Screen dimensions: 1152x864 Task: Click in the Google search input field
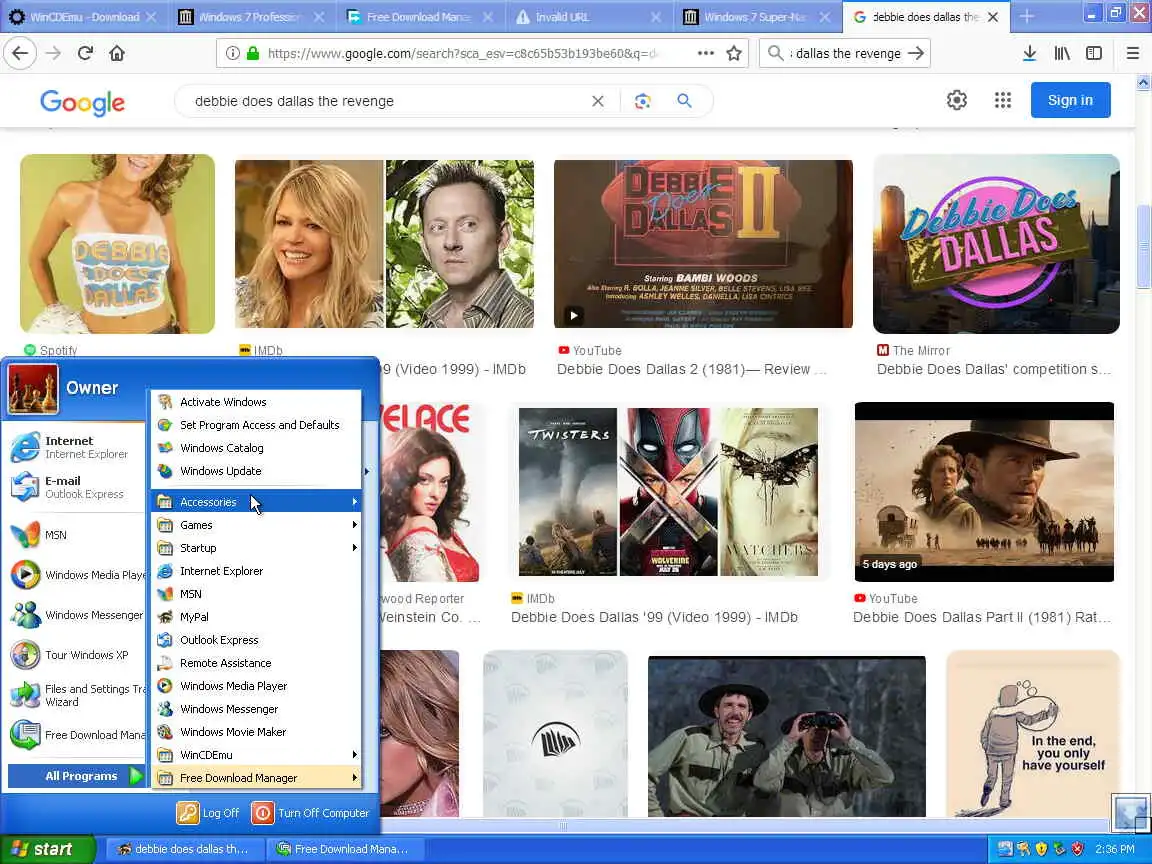pos(389,101)
